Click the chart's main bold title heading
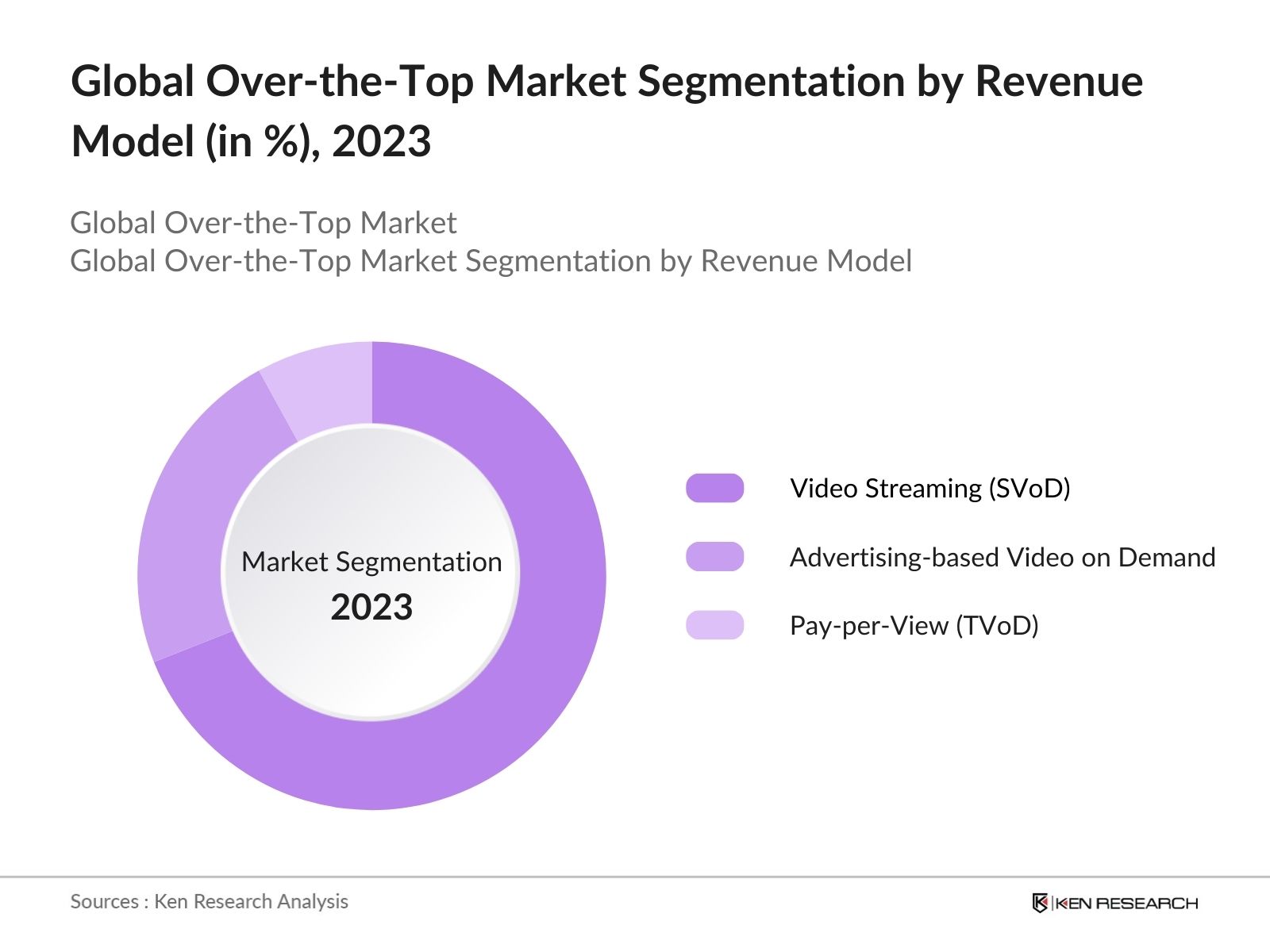 coord(606,81)
